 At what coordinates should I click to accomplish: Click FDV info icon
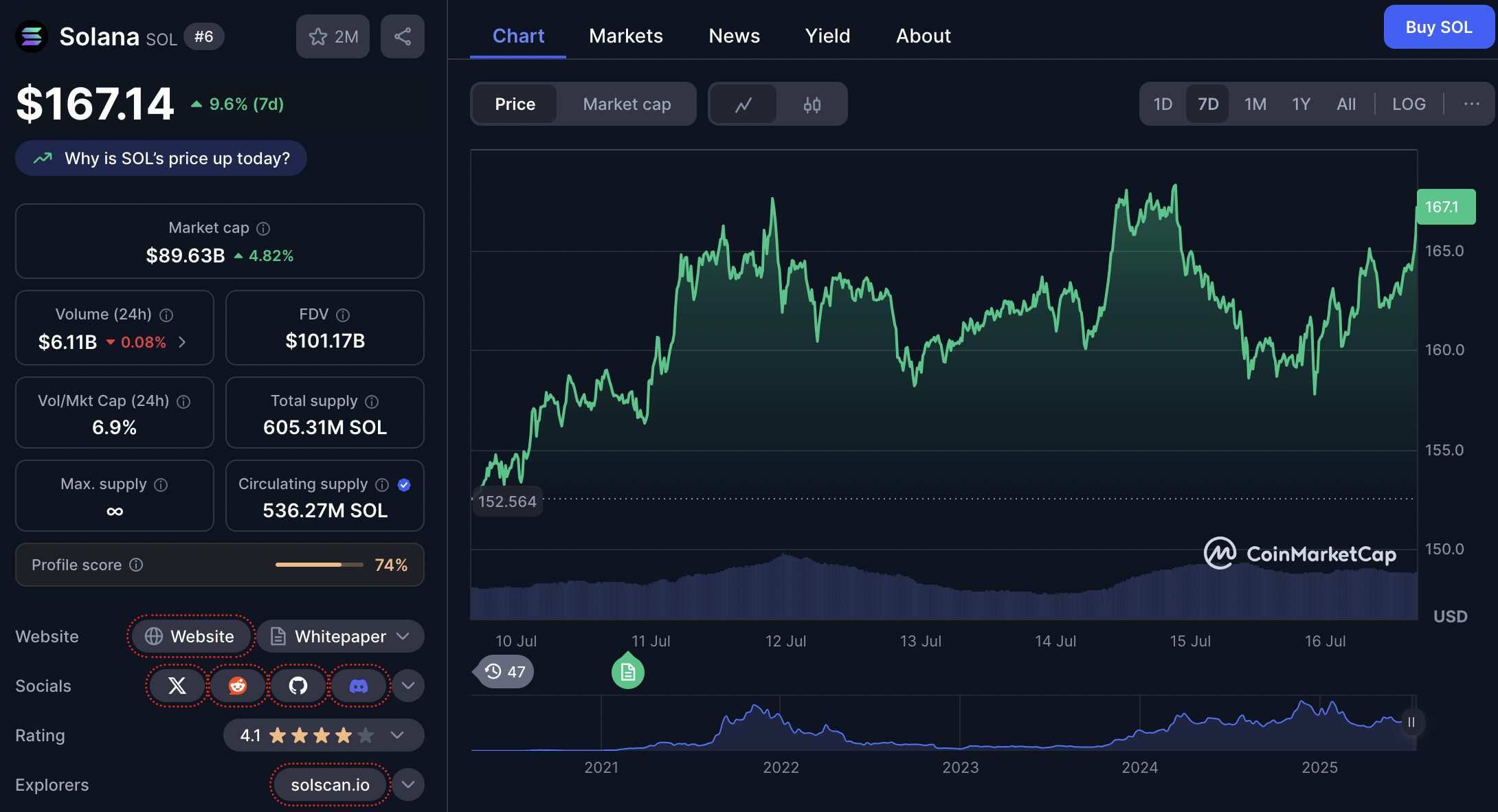pyautogui.click(x=343, y=315)
